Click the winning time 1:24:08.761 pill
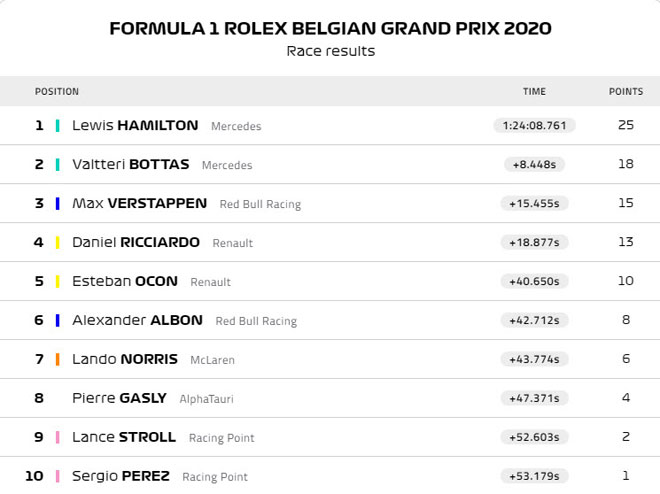Screen dimensions: 660x494 [x=534, y=126]
